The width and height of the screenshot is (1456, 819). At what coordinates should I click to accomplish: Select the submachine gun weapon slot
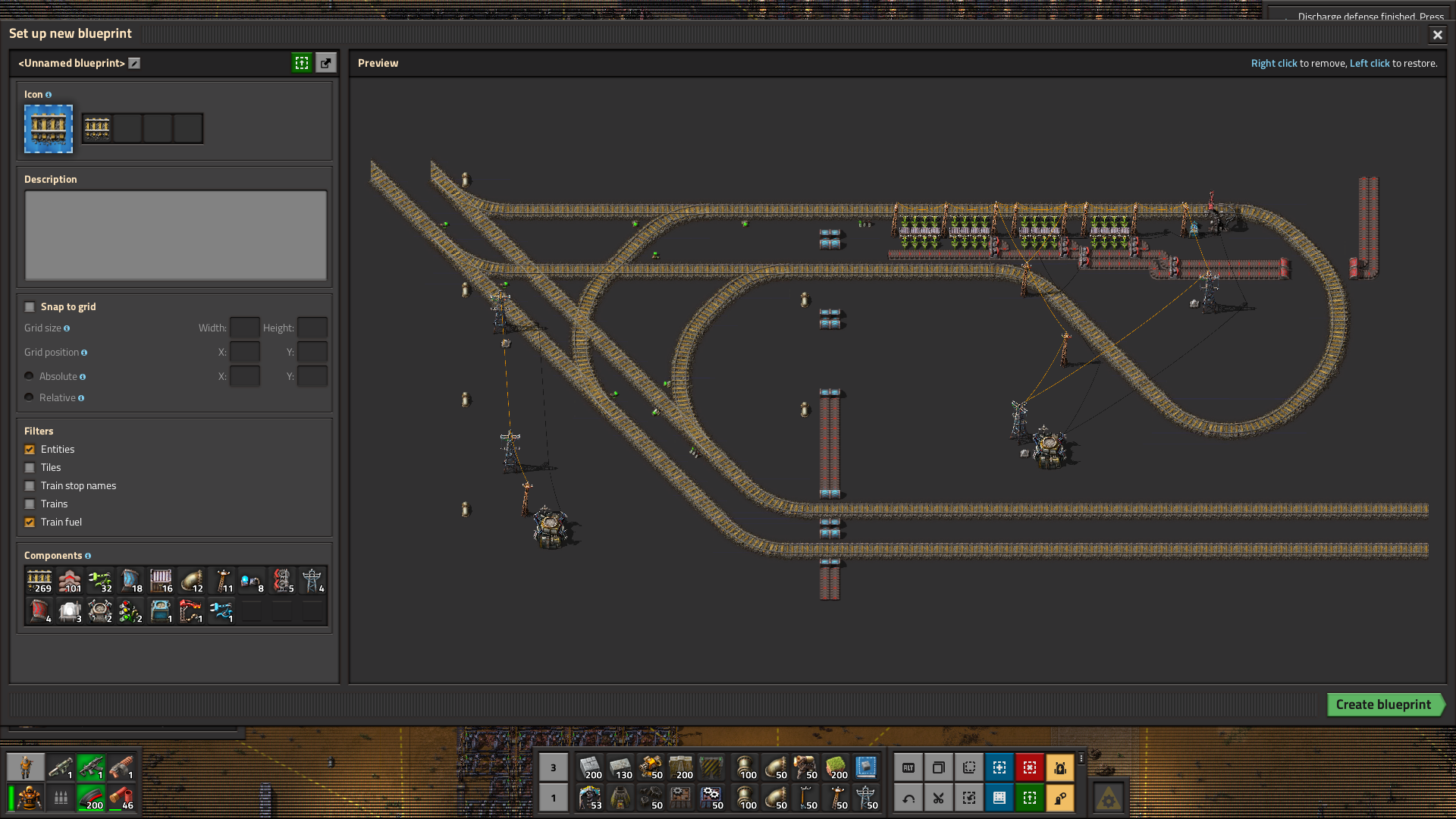click(91, 767)
